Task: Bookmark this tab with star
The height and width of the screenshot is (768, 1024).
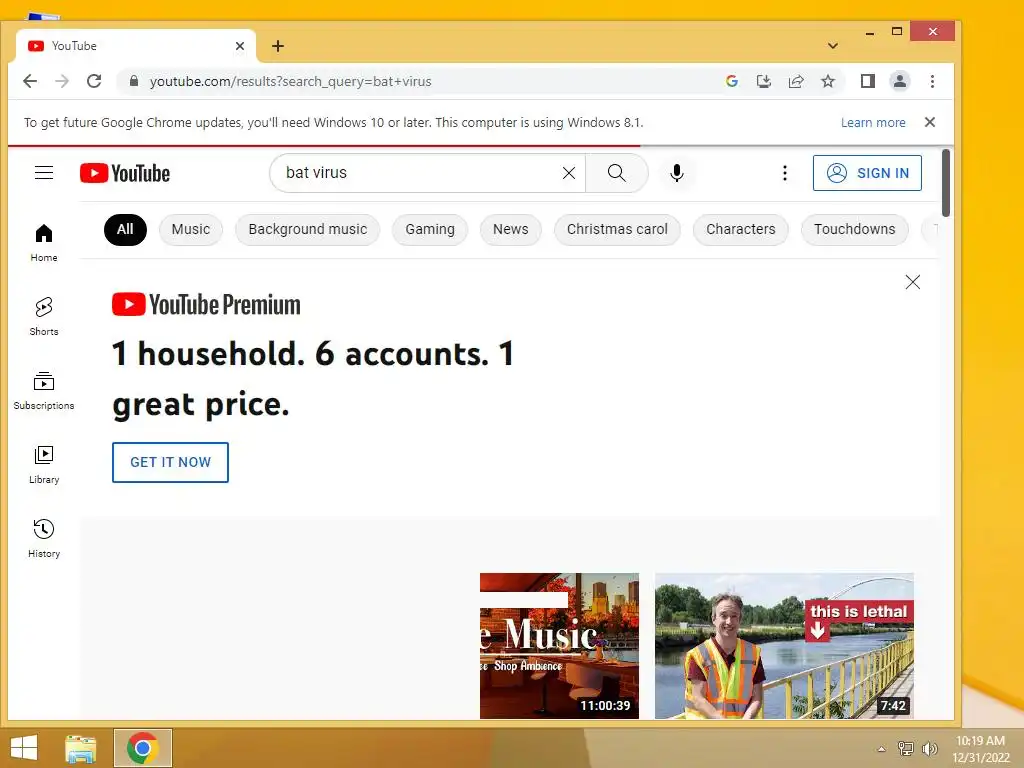Action: tap(827, 81)
